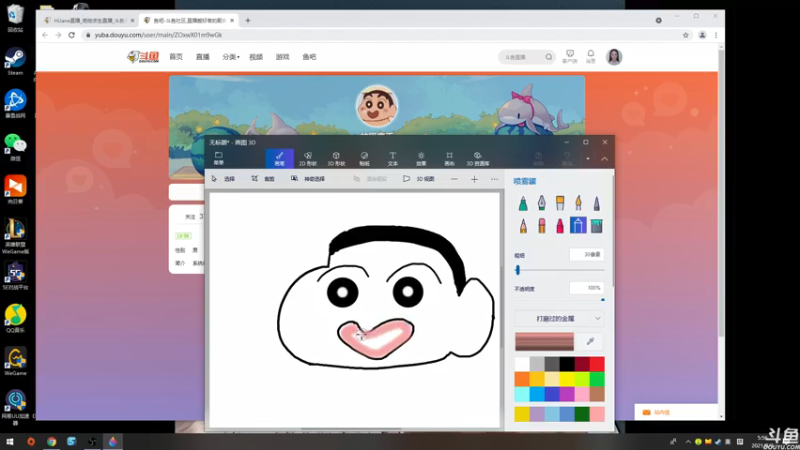Select the Pixel pen tool
The height and width of the screenshot is (450, 800).
click(596, 203)
